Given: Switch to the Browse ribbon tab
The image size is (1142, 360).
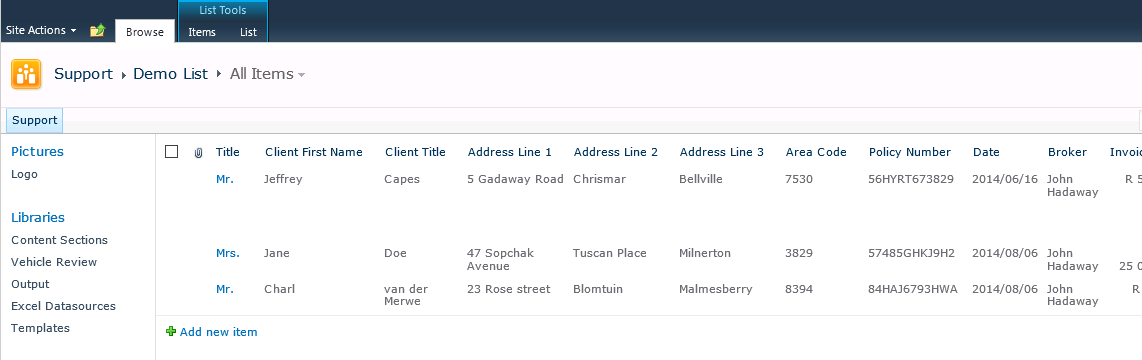Looking at the screenshot, I should (145, 31).
